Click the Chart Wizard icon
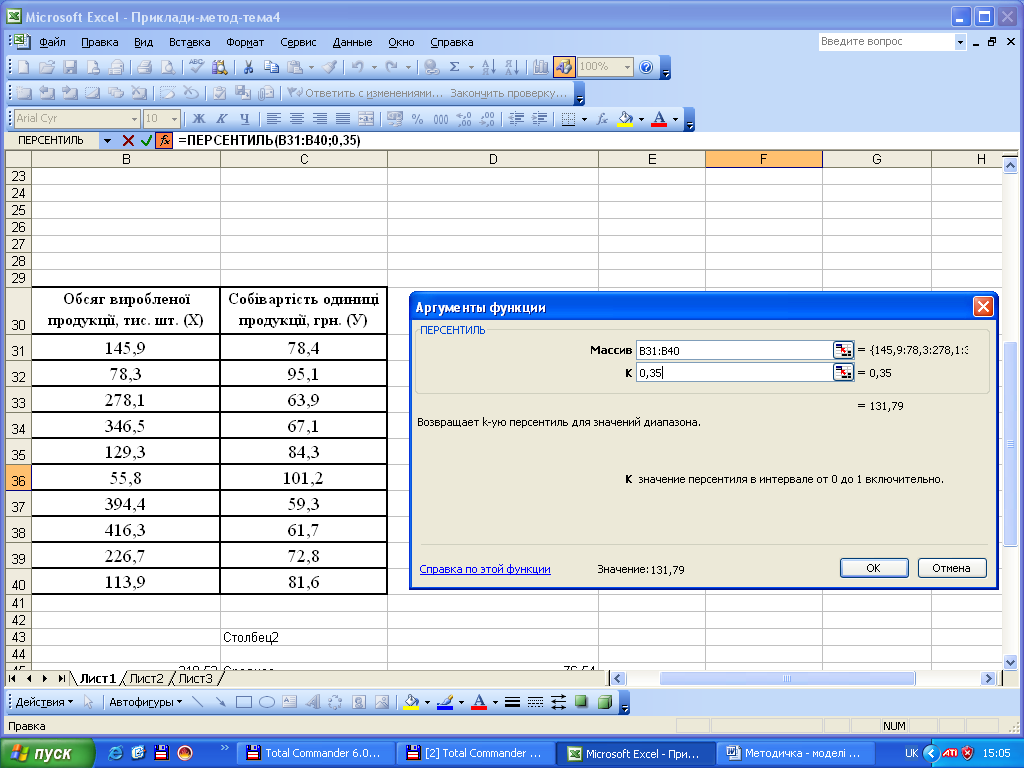 pos(540,67)
